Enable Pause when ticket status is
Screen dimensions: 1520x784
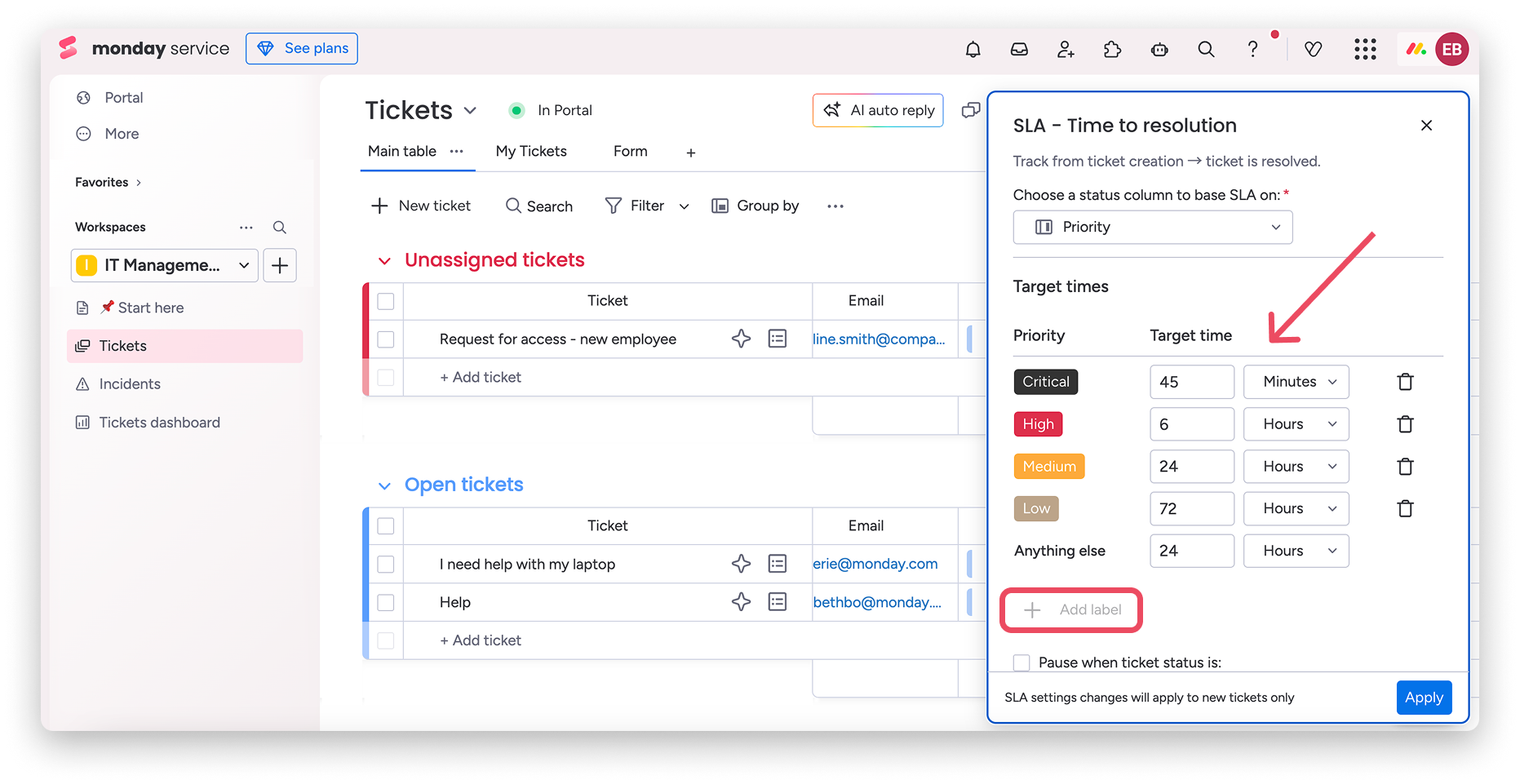tap(1021, 662)
